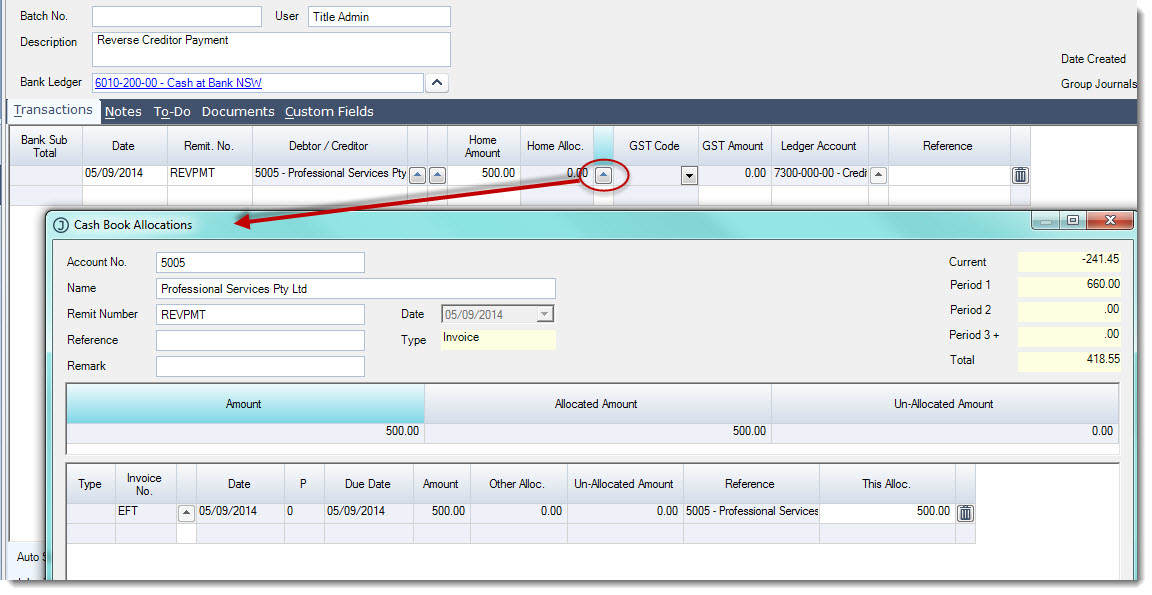
Task: Open the GST Code dropdown
Action: point(688,176)
